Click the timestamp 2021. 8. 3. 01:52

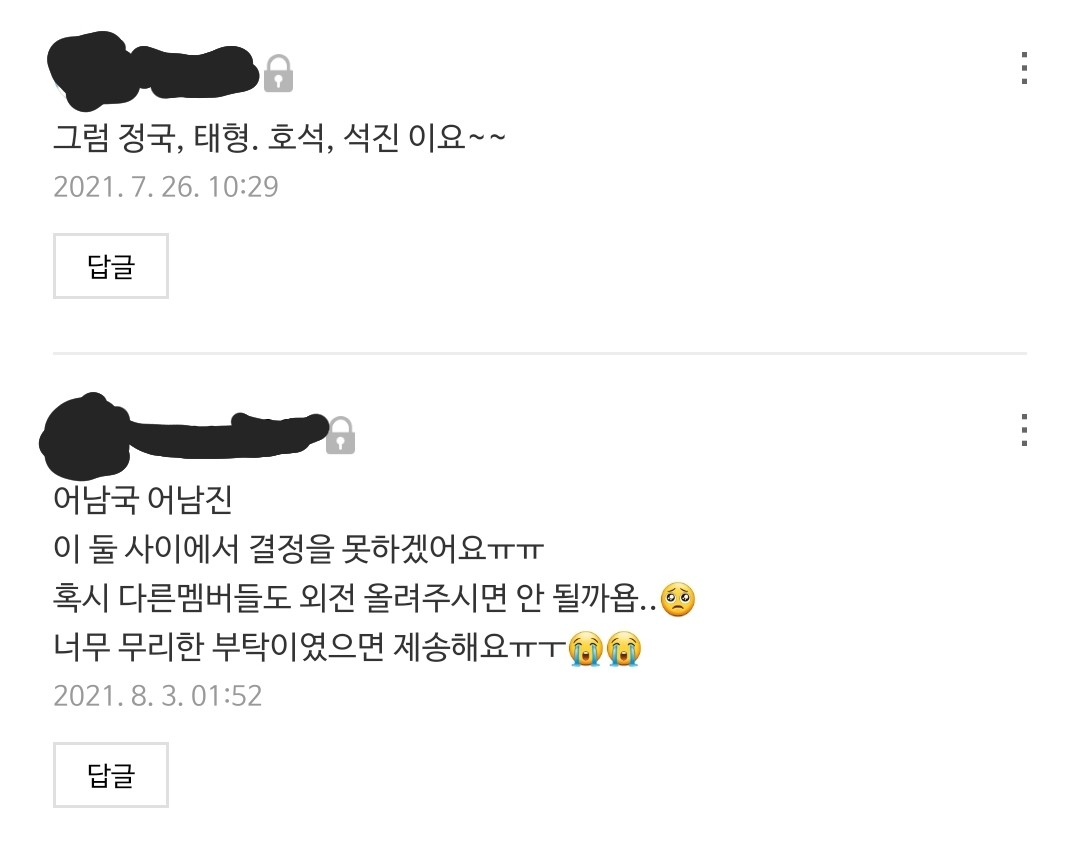(158, 695)
